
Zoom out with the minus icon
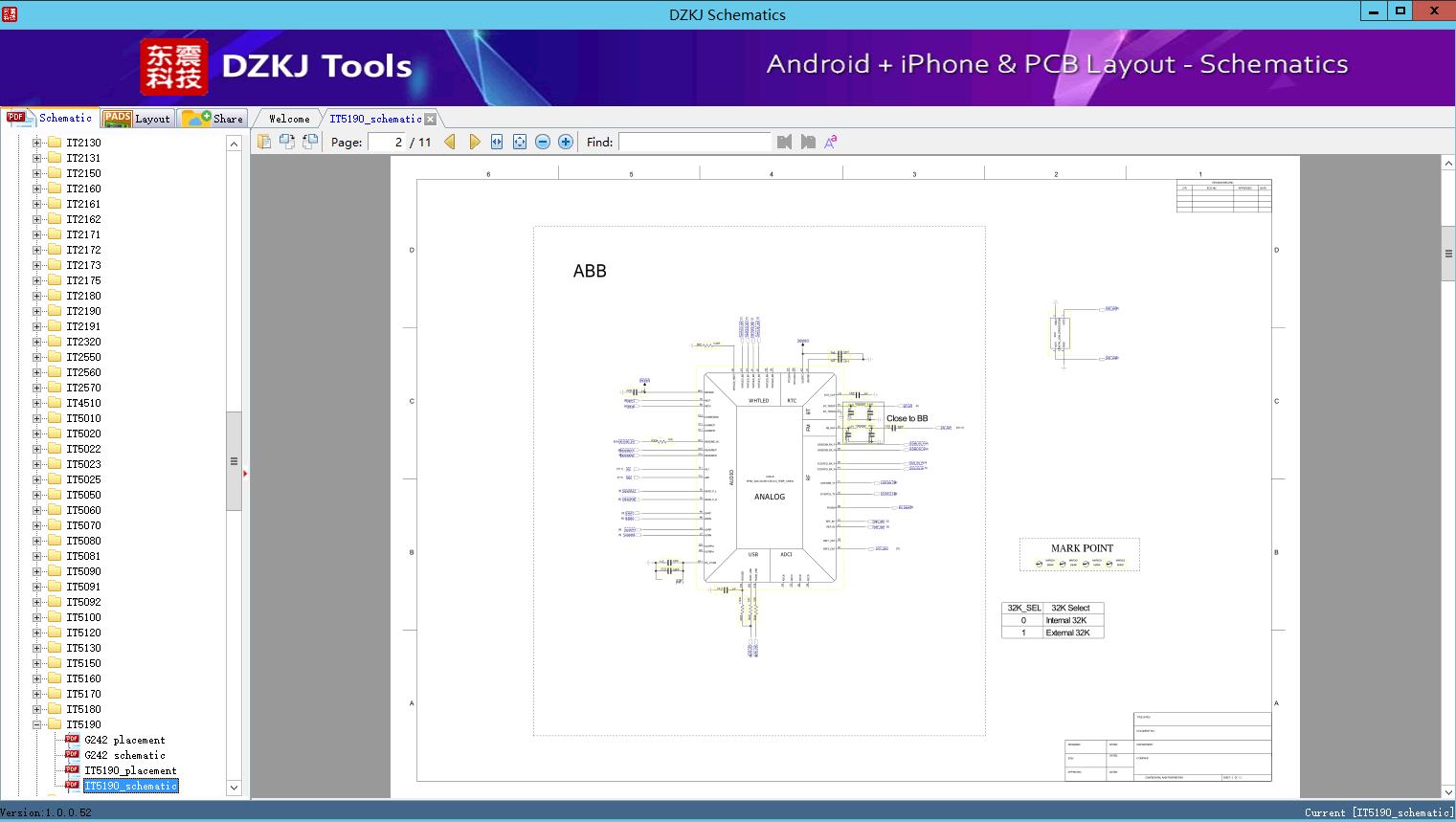(543, 142)
